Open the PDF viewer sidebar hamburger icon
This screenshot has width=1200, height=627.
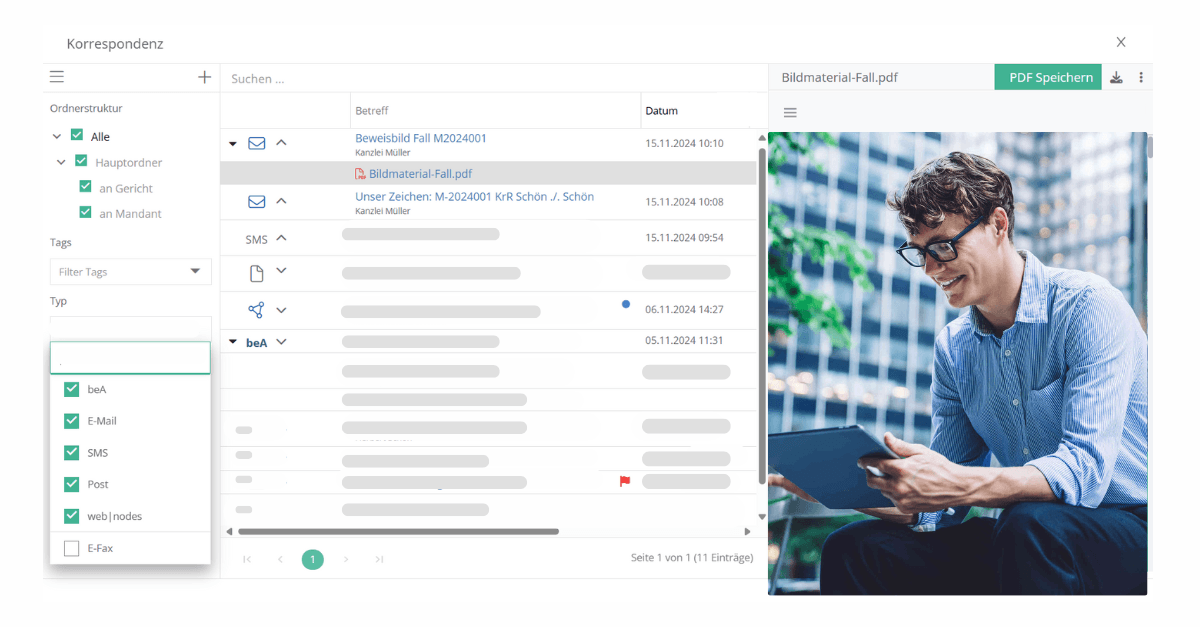(790, 112)
